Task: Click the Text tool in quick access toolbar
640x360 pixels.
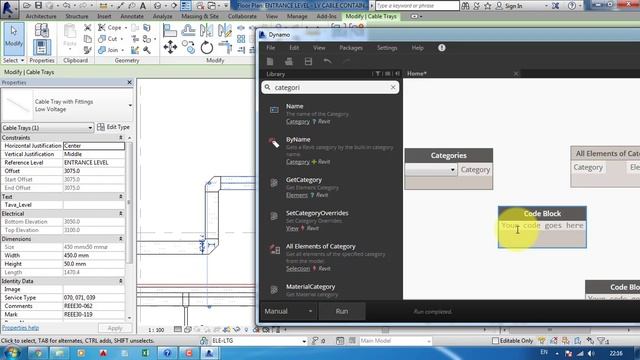Action: (x=143, y=6)
